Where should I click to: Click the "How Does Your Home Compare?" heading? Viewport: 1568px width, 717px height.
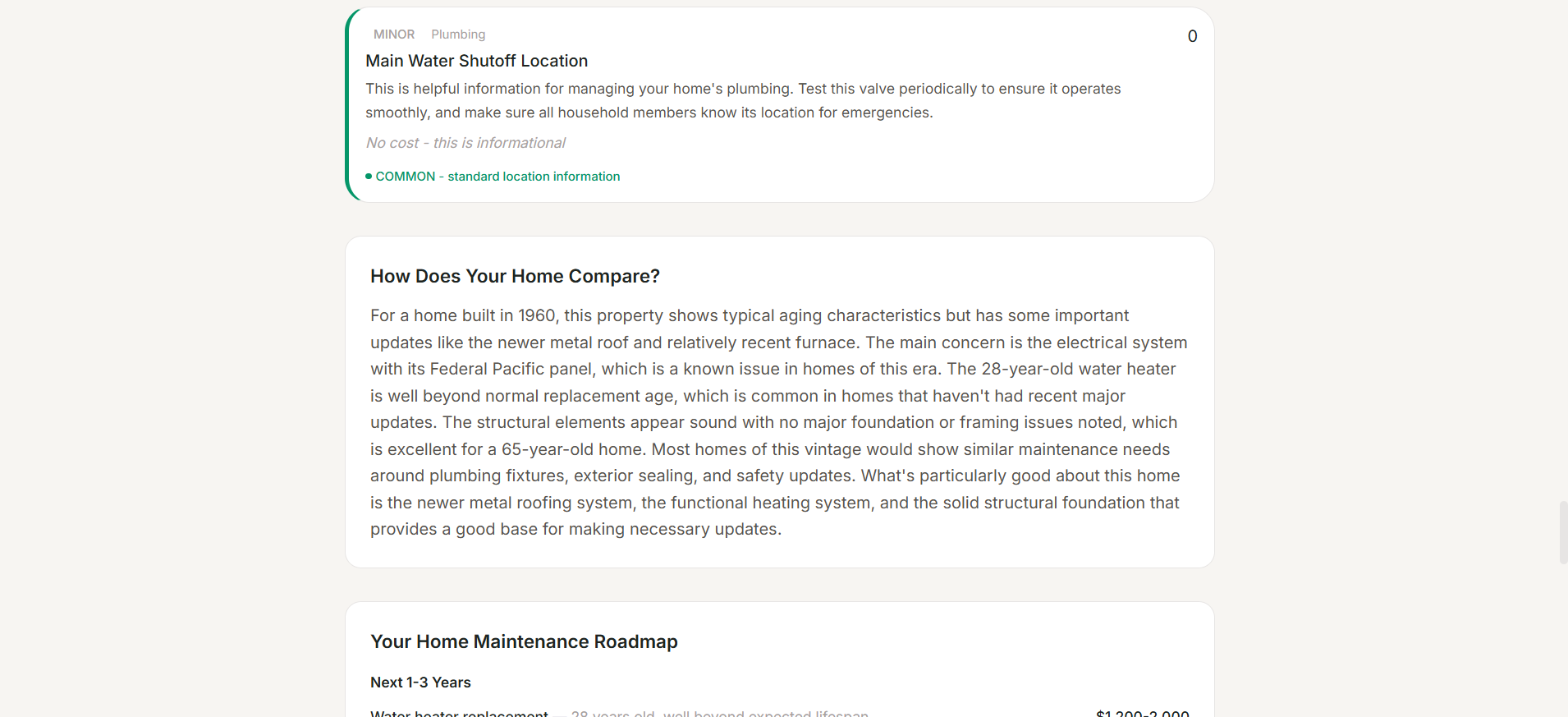(x=515, y=276)
